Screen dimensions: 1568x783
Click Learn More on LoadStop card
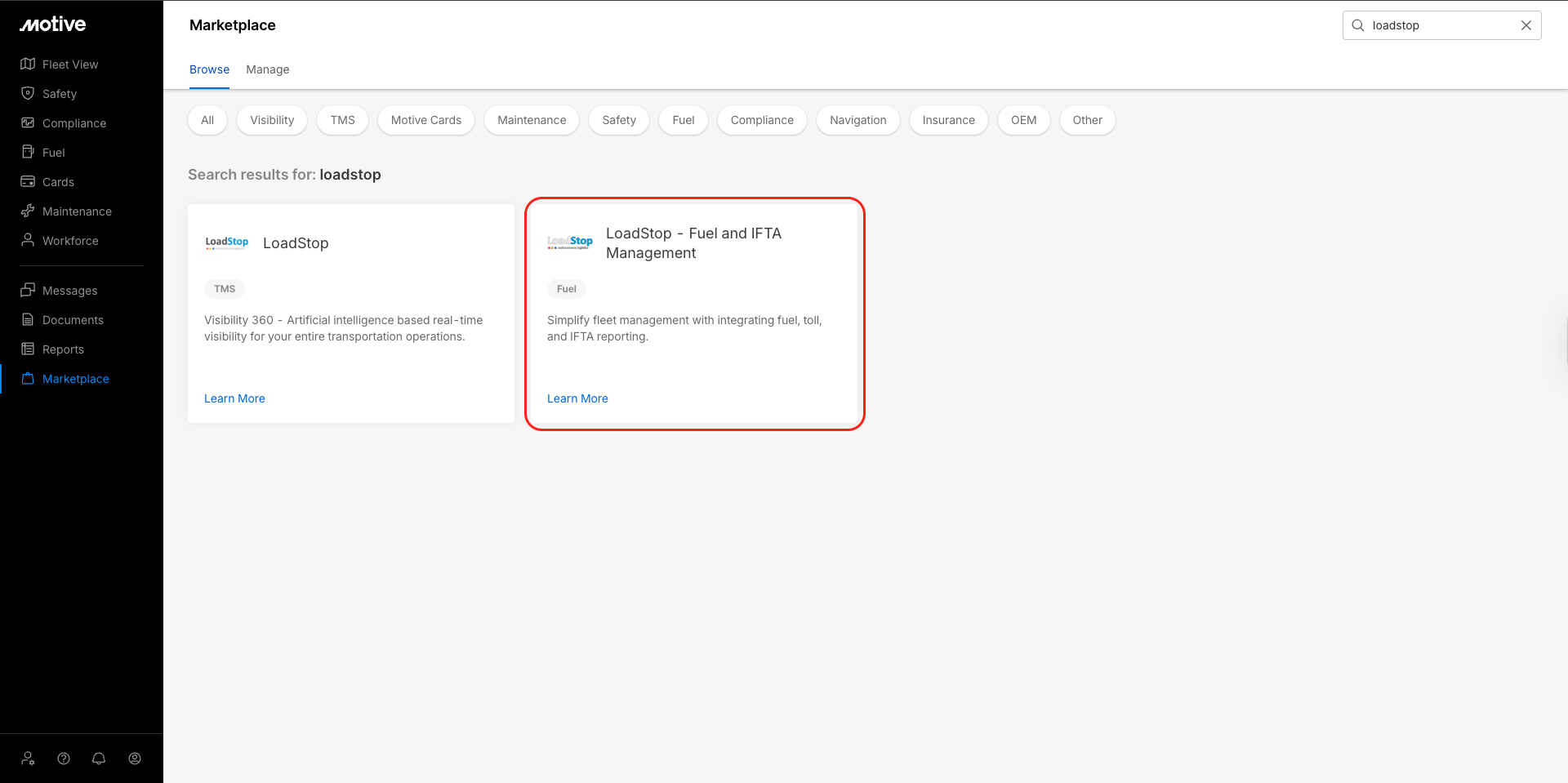coord(234,398)
